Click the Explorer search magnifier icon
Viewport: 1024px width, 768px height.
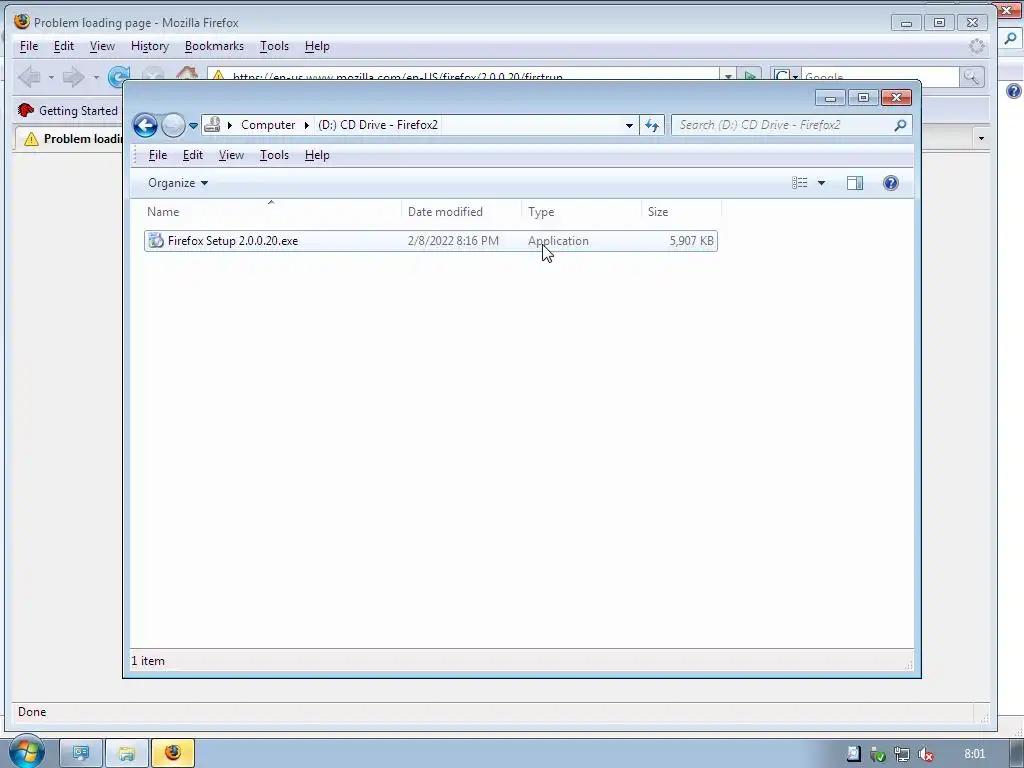point(900,125)
